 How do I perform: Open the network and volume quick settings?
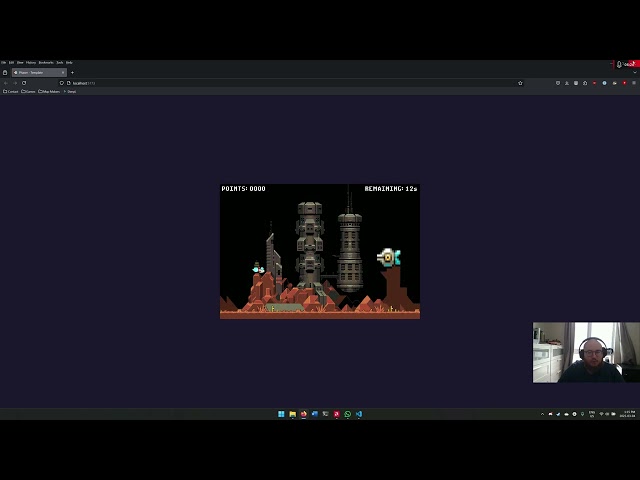pos(607,414)
